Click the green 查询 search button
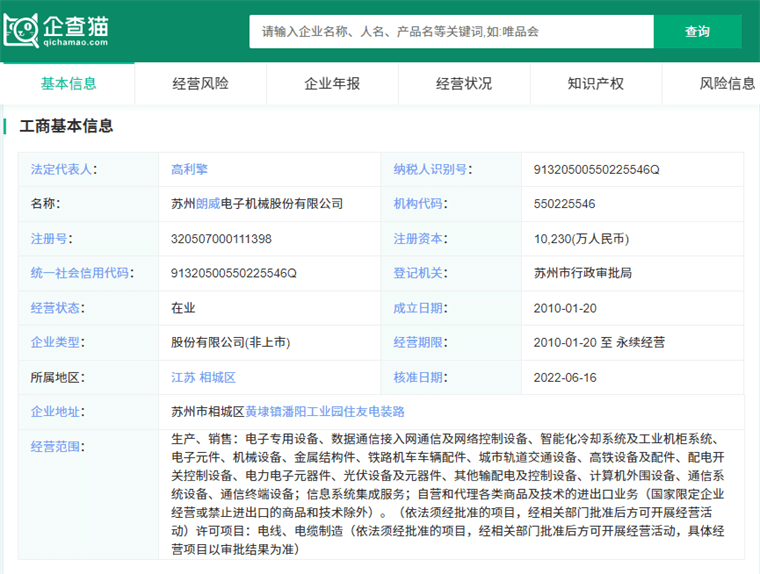 (697, 32)
